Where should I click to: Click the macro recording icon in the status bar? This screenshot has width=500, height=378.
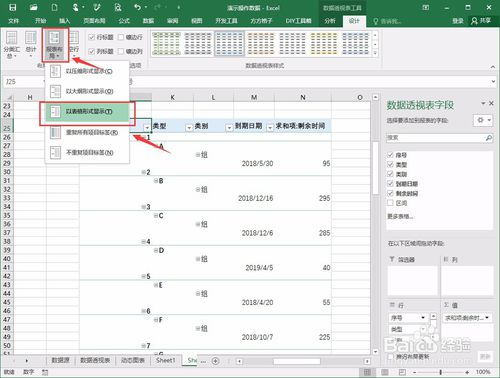(x=45, y=372)
